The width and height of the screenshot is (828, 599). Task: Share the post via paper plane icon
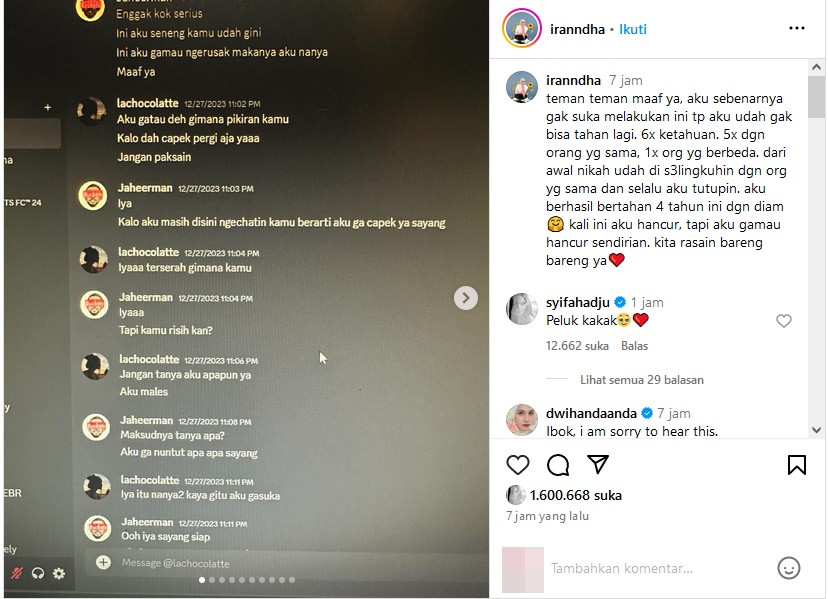tap(598, 464)
